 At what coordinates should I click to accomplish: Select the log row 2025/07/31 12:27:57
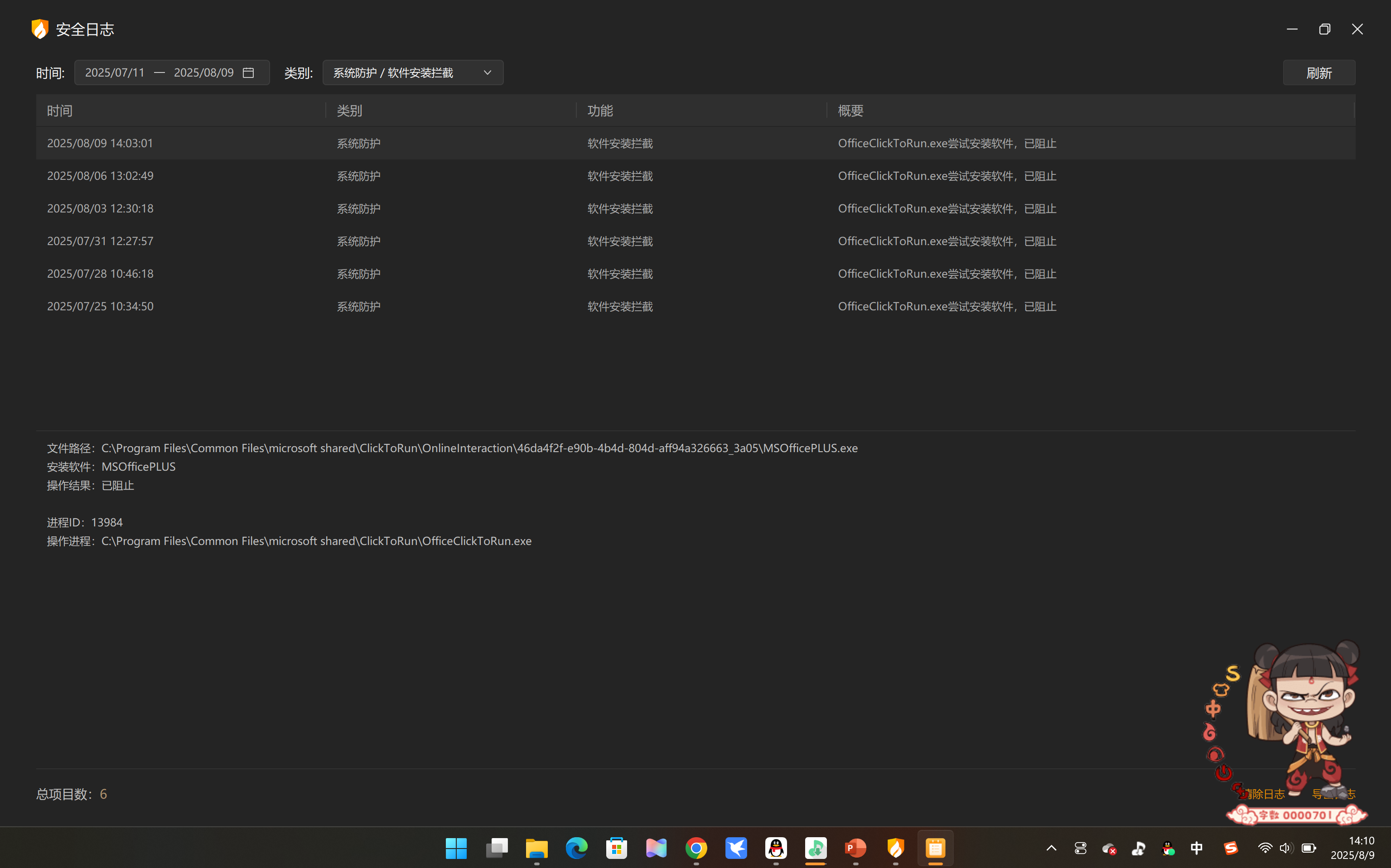tap(695, 241)
